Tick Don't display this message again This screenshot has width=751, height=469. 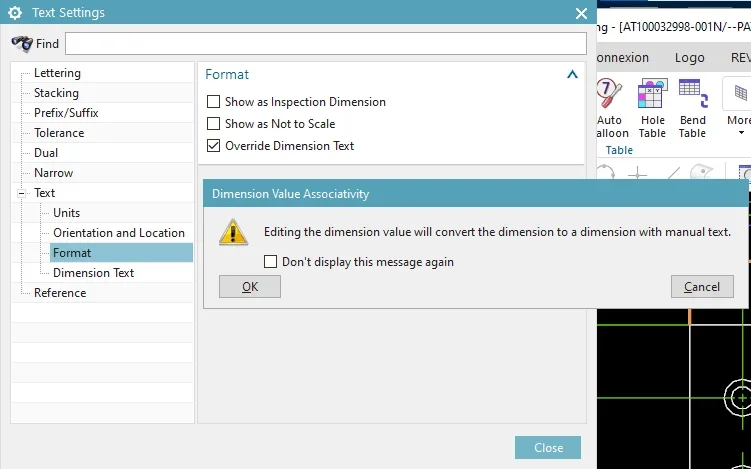(x=270, y=262)
